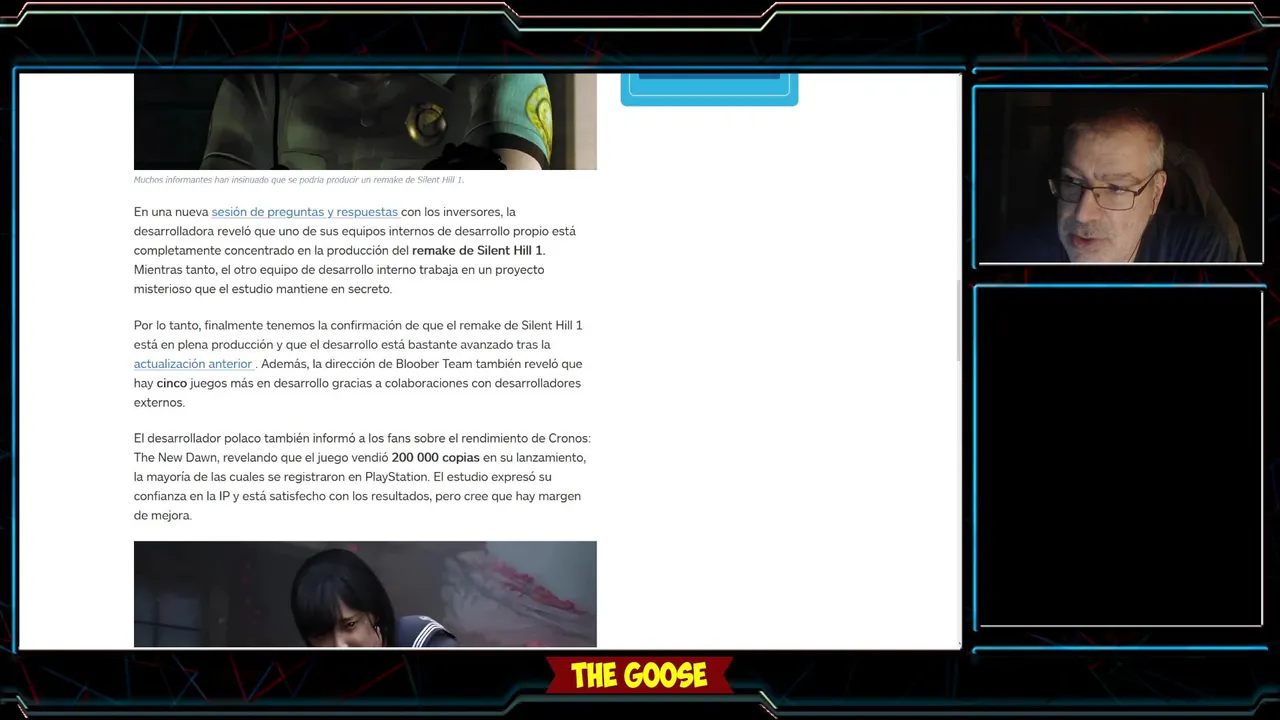Open the 'sesión de preguntas y respuestas' link
Image resolution: width=1280 pixels, height=720 pixels.
coord(304,212)
